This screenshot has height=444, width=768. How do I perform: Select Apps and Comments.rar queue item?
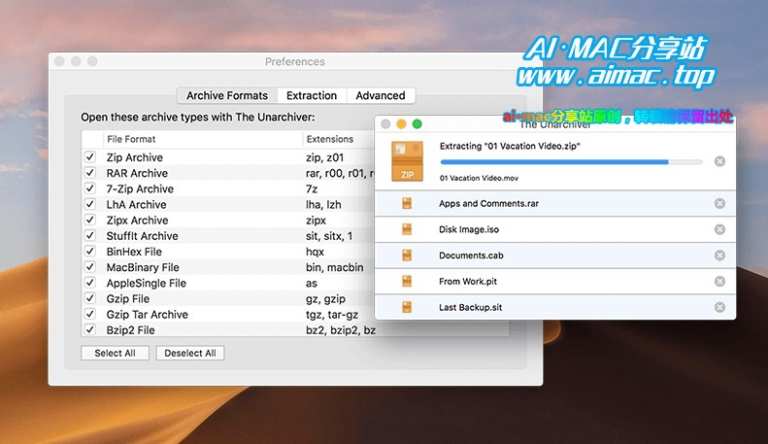tap(555, 203)
